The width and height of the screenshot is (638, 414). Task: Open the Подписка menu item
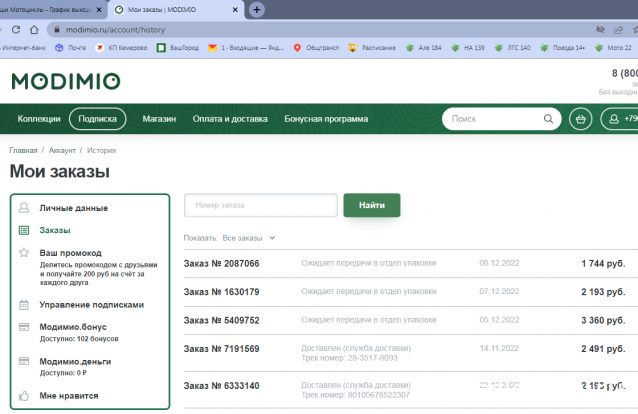(97, 119)
